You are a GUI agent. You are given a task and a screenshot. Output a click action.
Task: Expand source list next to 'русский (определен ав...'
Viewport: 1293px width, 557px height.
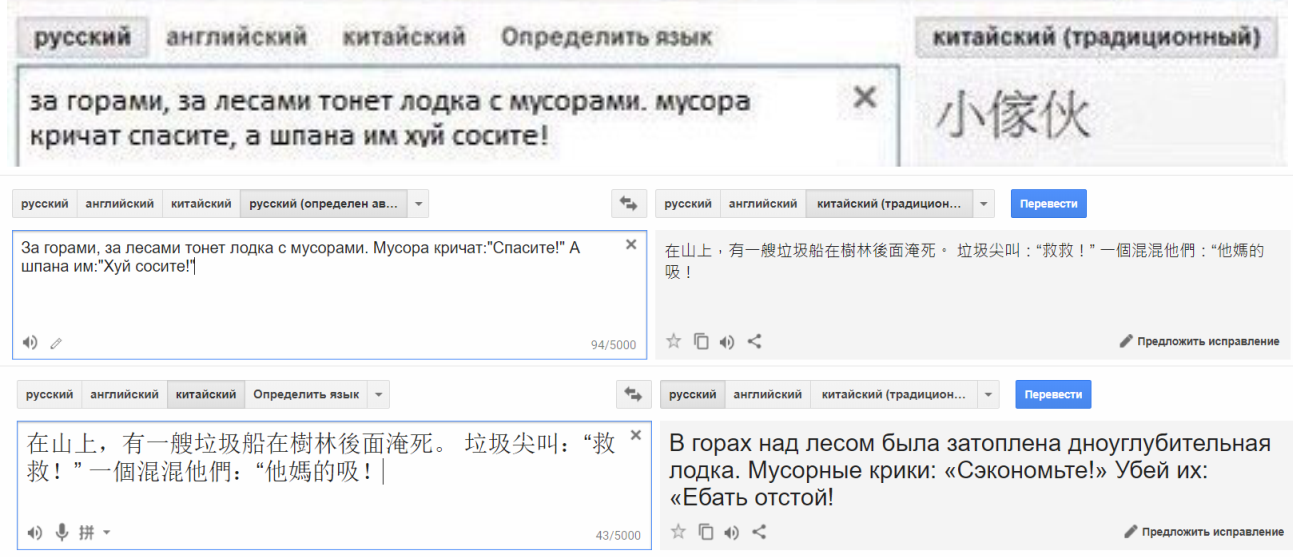(419, 204)
